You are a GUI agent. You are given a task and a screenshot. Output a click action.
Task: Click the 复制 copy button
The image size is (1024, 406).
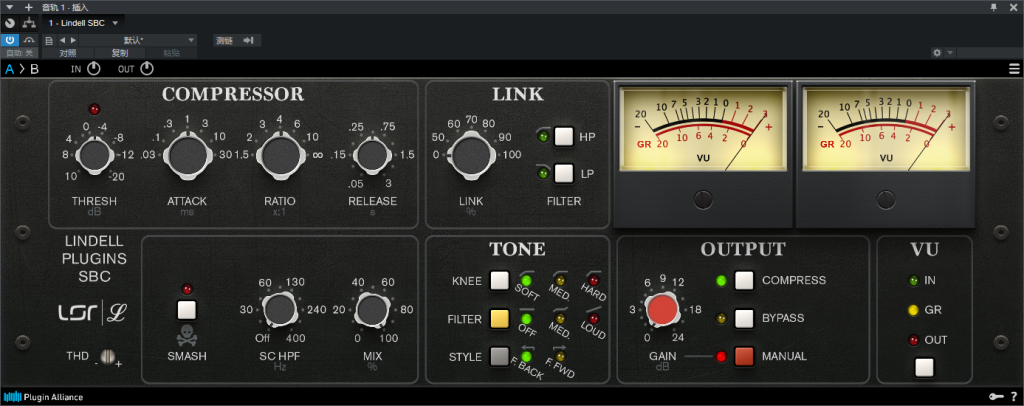(x=120, y=53)
